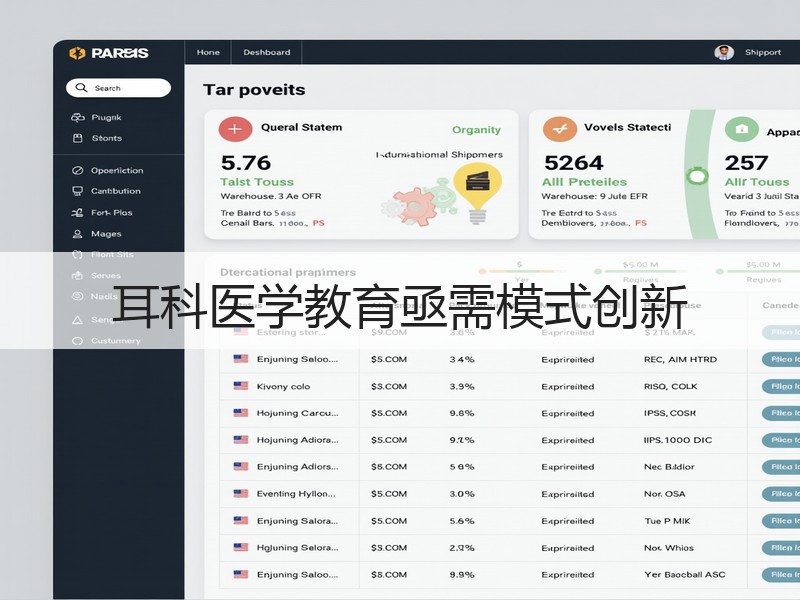This screenshot has width=800, height=600.
Task: Select the Kivony colo row name
Action: (283, 387)
